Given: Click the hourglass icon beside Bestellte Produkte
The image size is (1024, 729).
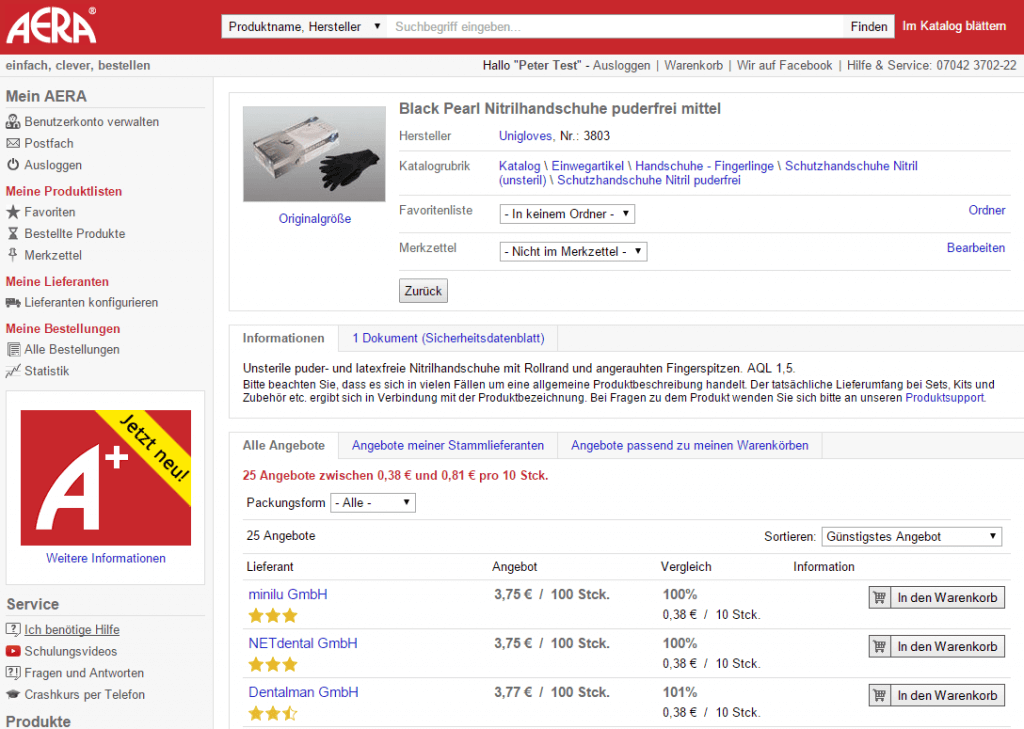Looking at the screenshot, I should (13, 234).
